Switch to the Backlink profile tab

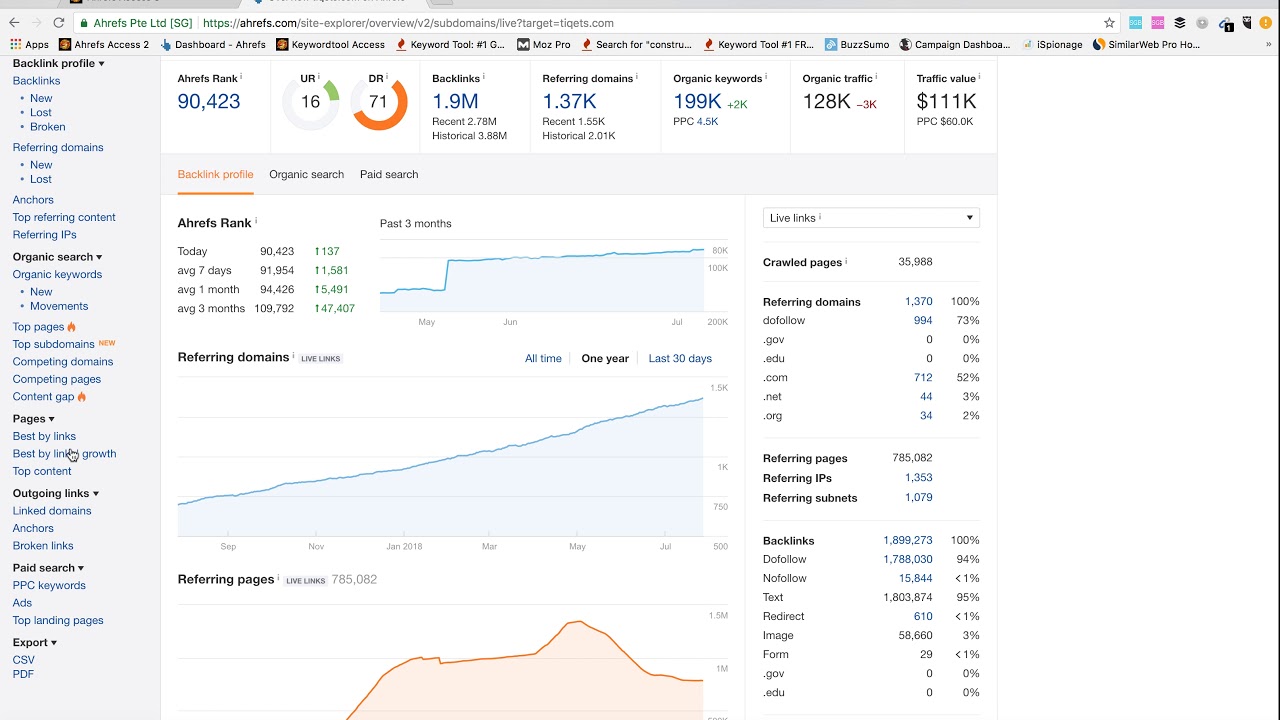point(215,174)
